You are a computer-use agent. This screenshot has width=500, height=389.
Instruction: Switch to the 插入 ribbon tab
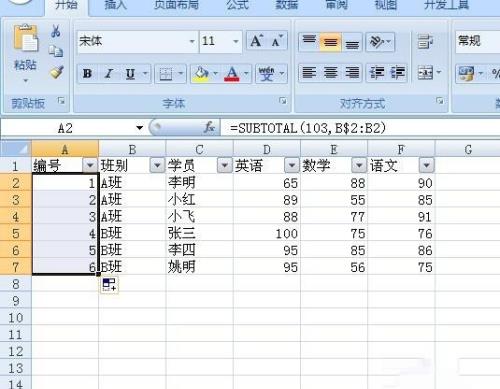point(115,5)
